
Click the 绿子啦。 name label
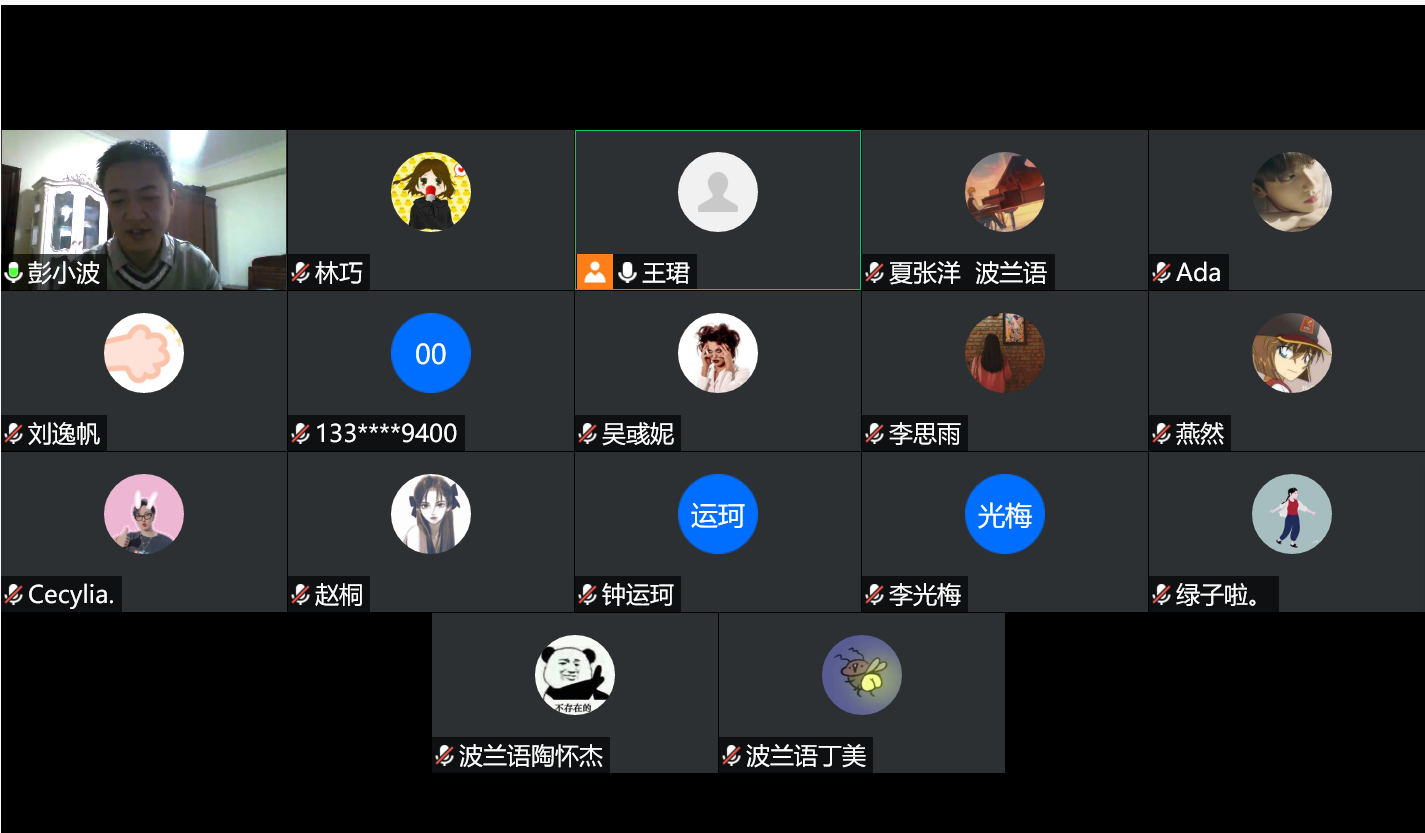point(1216,595)
